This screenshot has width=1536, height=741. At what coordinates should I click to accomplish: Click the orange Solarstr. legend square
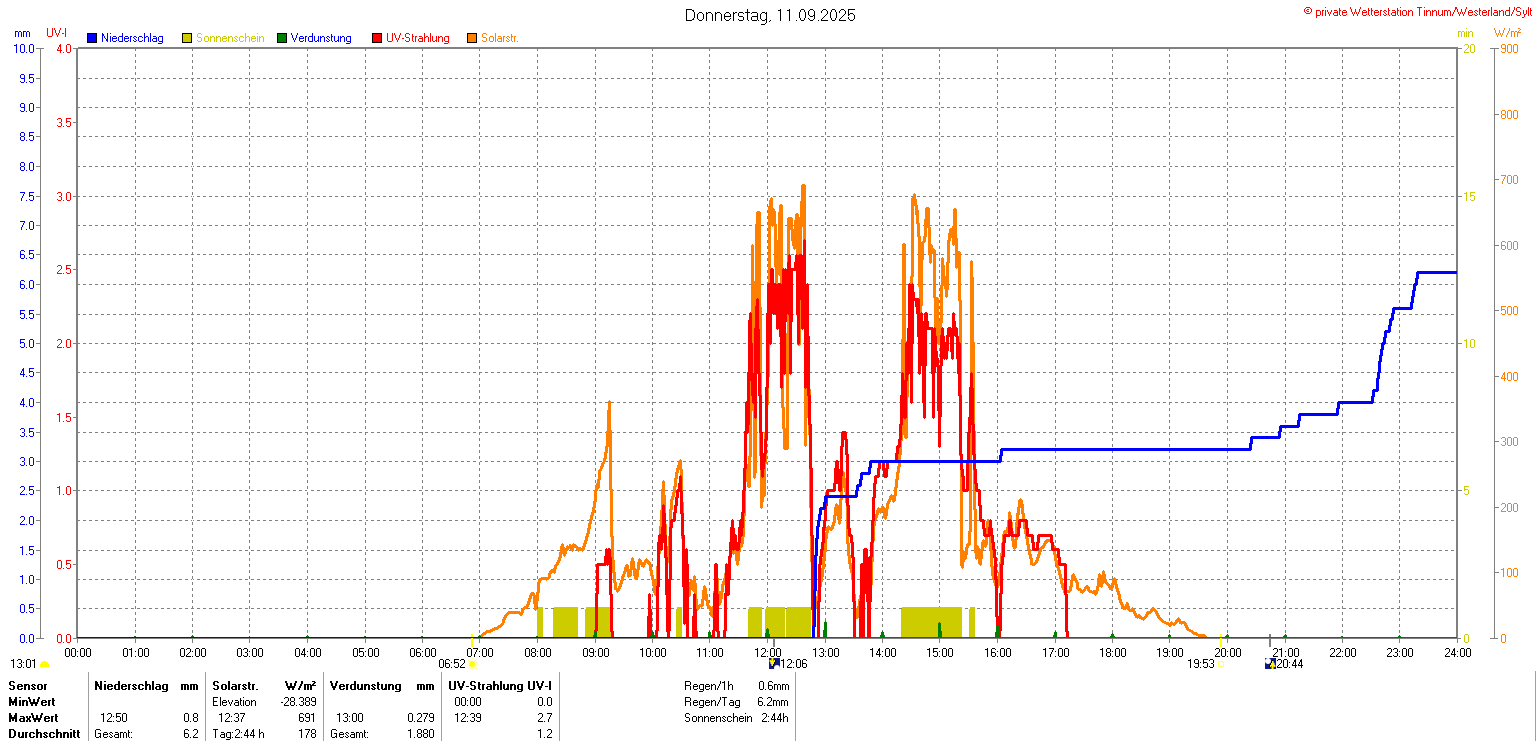[x=472, y=38]
